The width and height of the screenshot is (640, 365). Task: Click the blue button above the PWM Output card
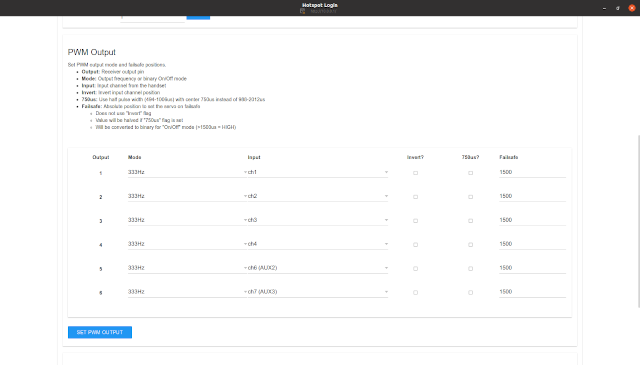click(198, 18)
